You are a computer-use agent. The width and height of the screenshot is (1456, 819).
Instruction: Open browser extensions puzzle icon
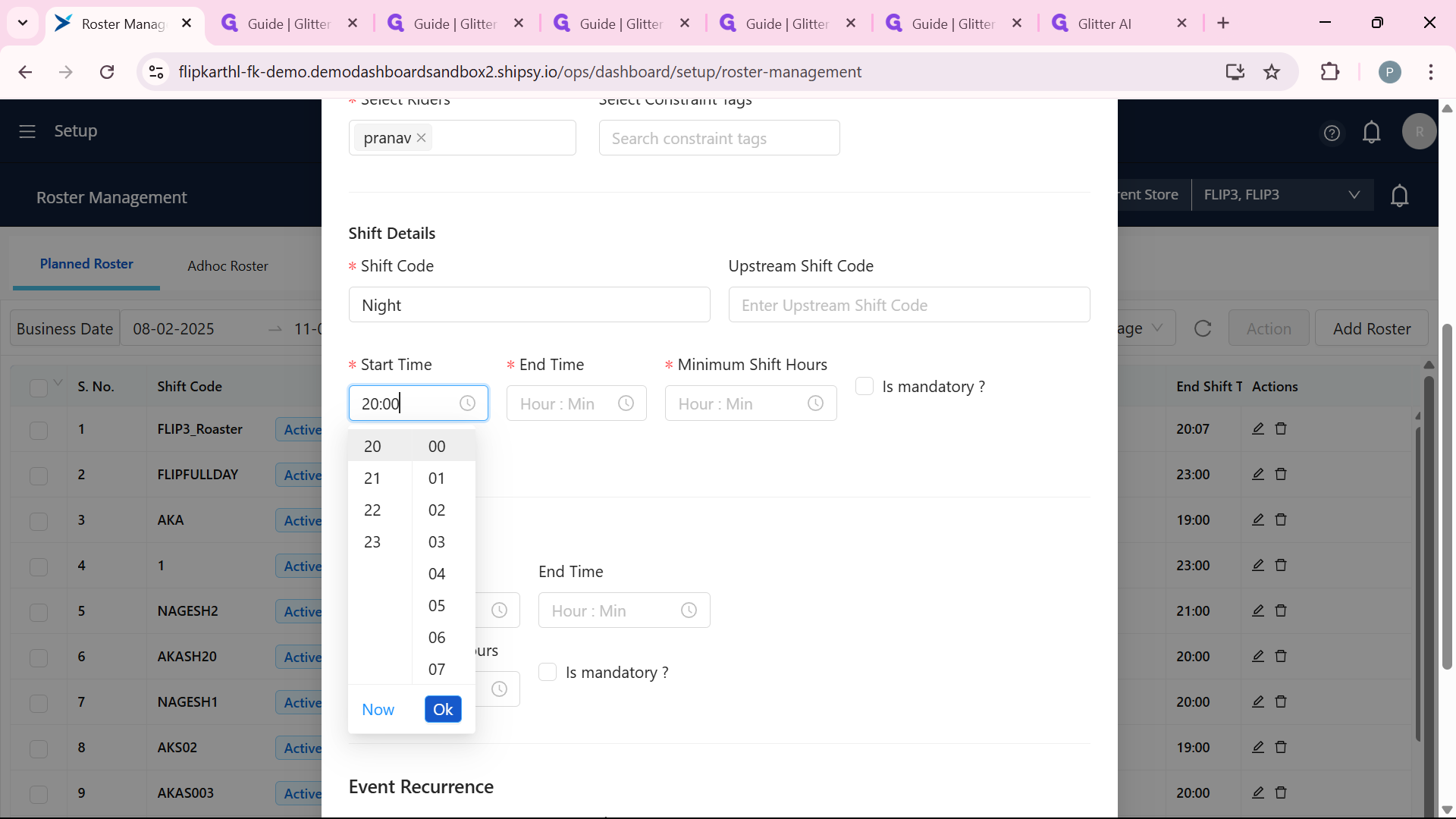1330,72
